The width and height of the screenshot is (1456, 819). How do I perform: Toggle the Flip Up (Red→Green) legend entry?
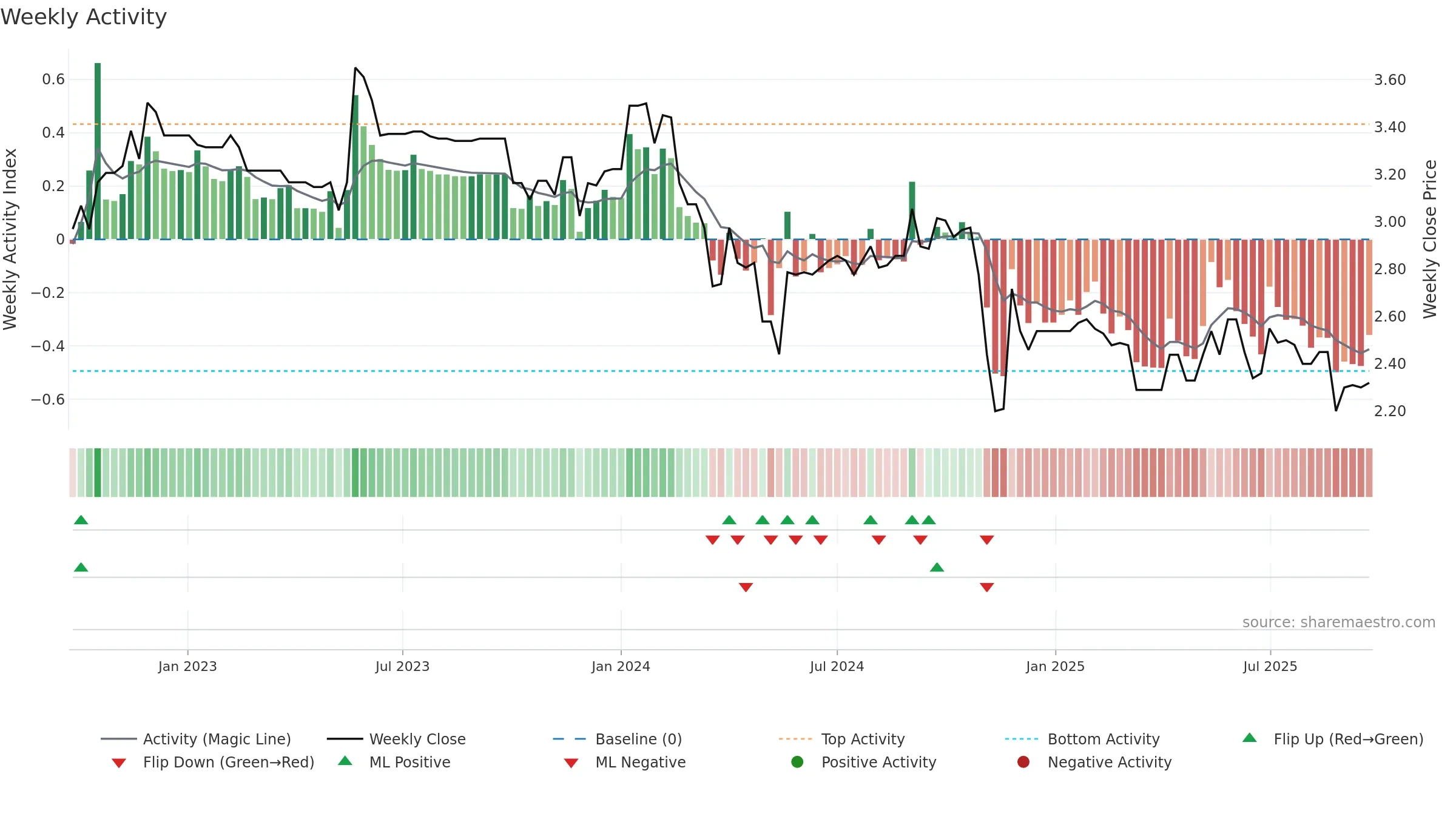1333,739
